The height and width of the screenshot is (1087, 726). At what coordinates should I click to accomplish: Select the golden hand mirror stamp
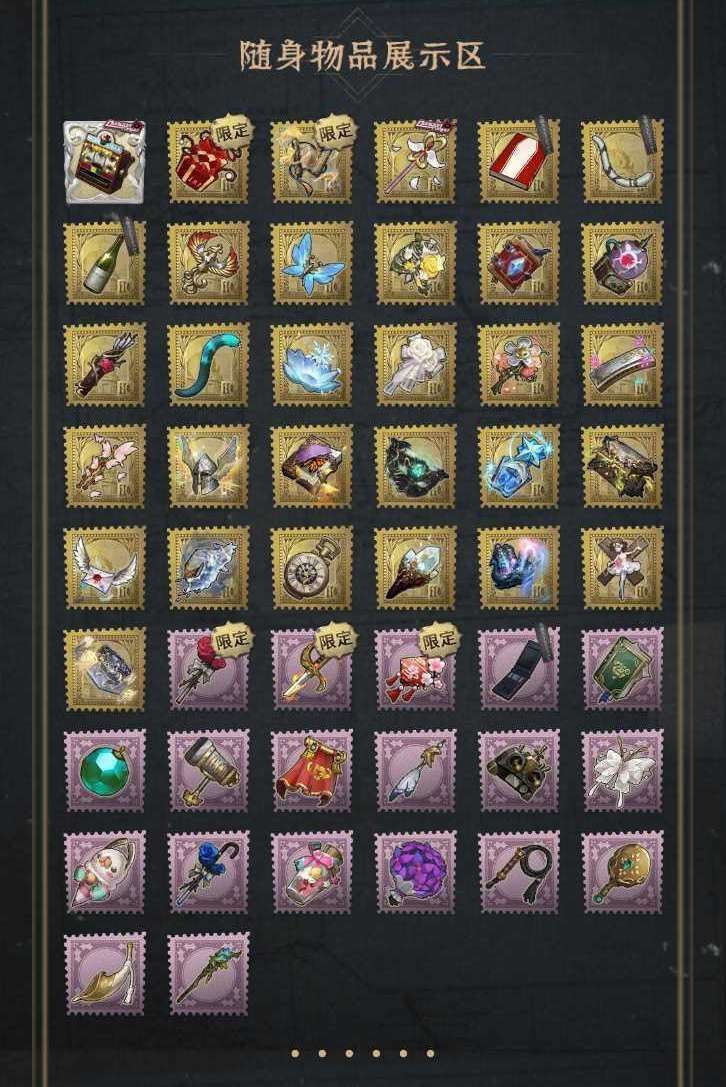pos(623,872)
